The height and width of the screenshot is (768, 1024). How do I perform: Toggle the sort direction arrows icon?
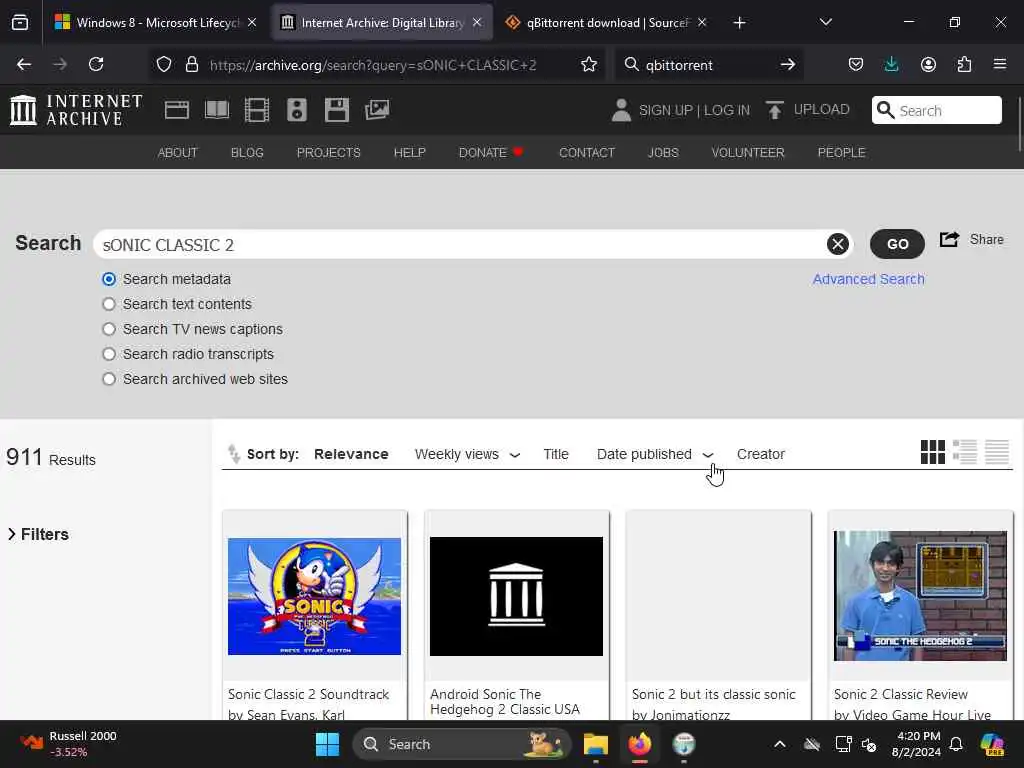(233, 454)
